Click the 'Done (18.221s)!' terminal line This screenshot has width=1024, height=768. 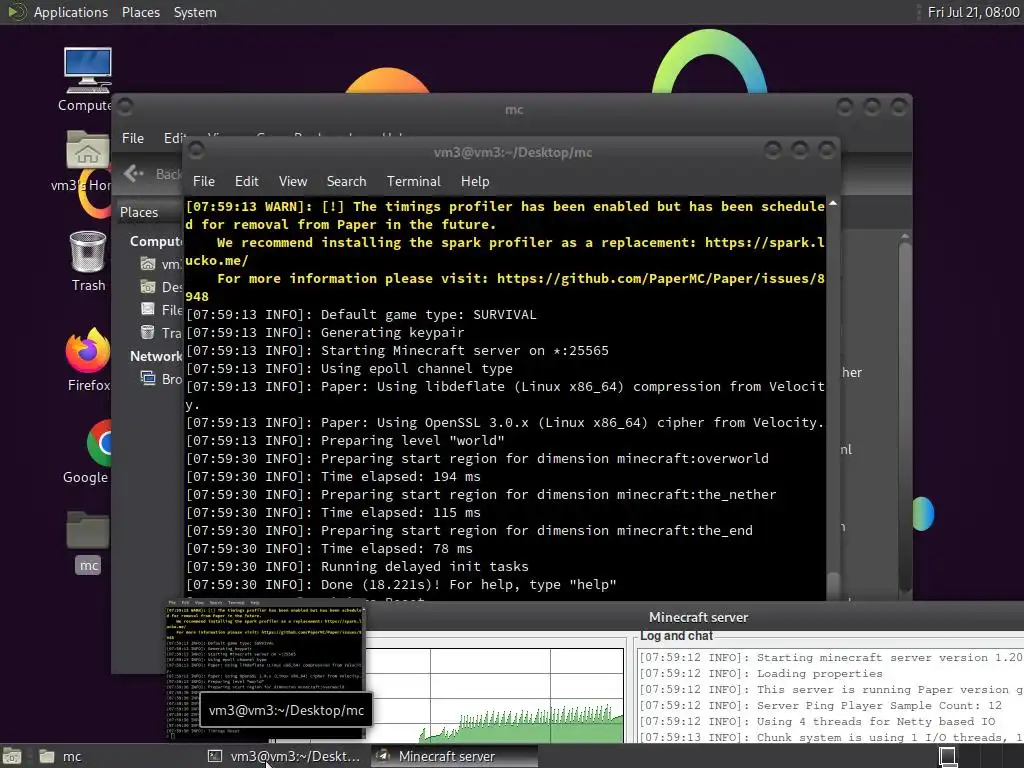[401, 584]
